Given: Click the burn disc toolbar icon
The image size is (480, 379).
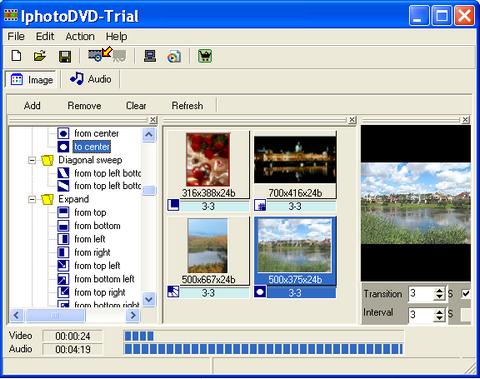Looking at the screenshot, I should pyautogui.click(x=174, y=56).
